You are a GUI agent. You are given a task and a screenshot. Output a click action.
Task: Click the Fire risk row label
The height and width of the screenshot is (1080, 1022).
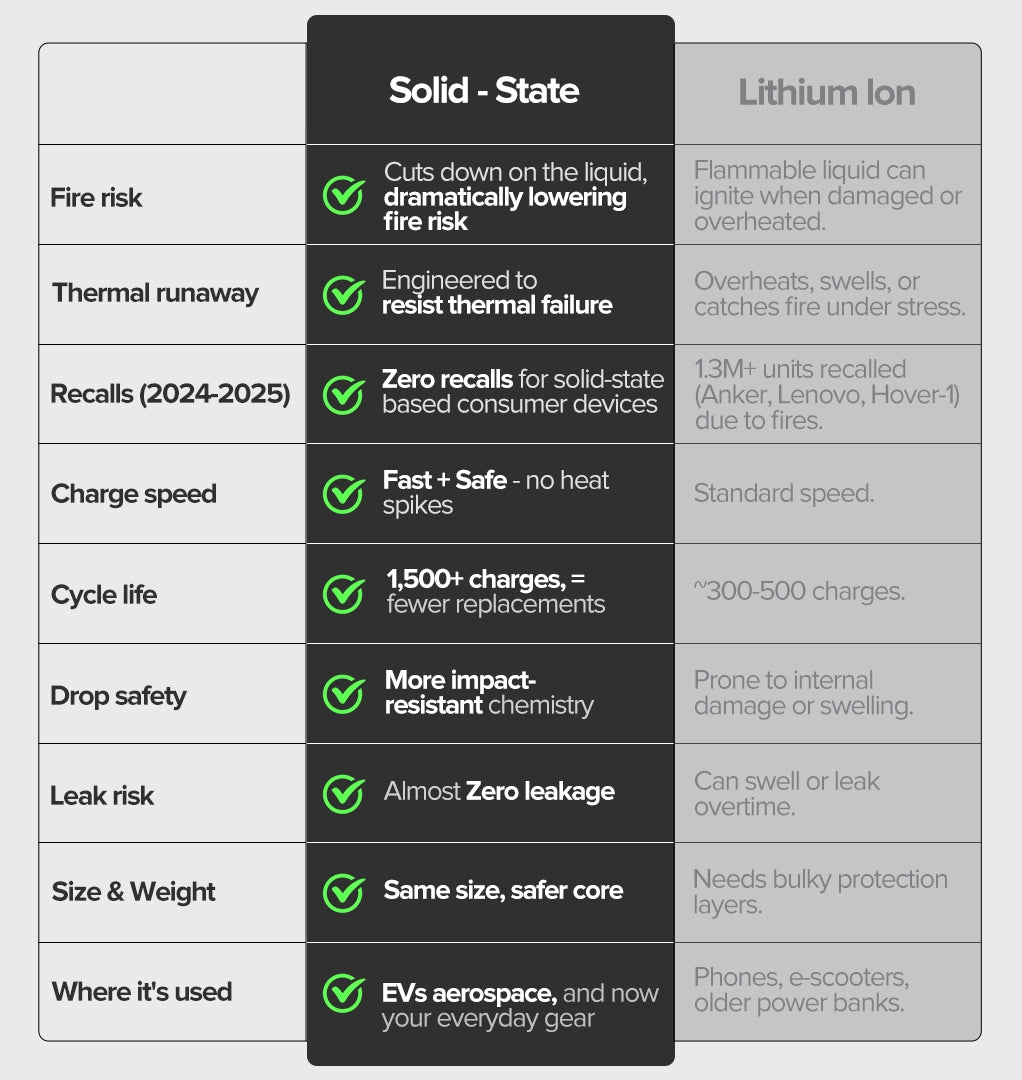point(96,197)
